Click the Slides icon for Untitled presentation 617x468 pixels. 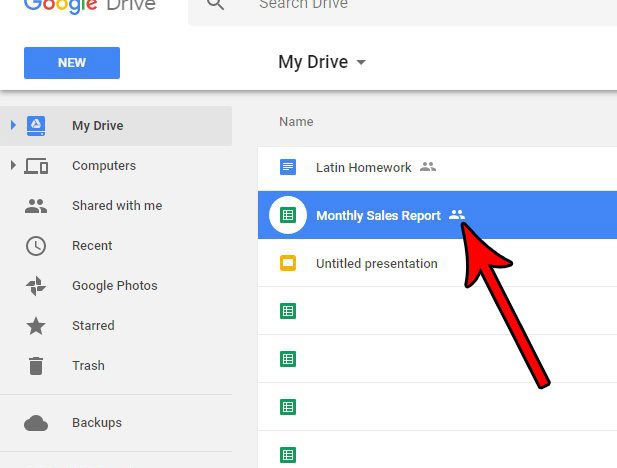[x=288, y=264]
